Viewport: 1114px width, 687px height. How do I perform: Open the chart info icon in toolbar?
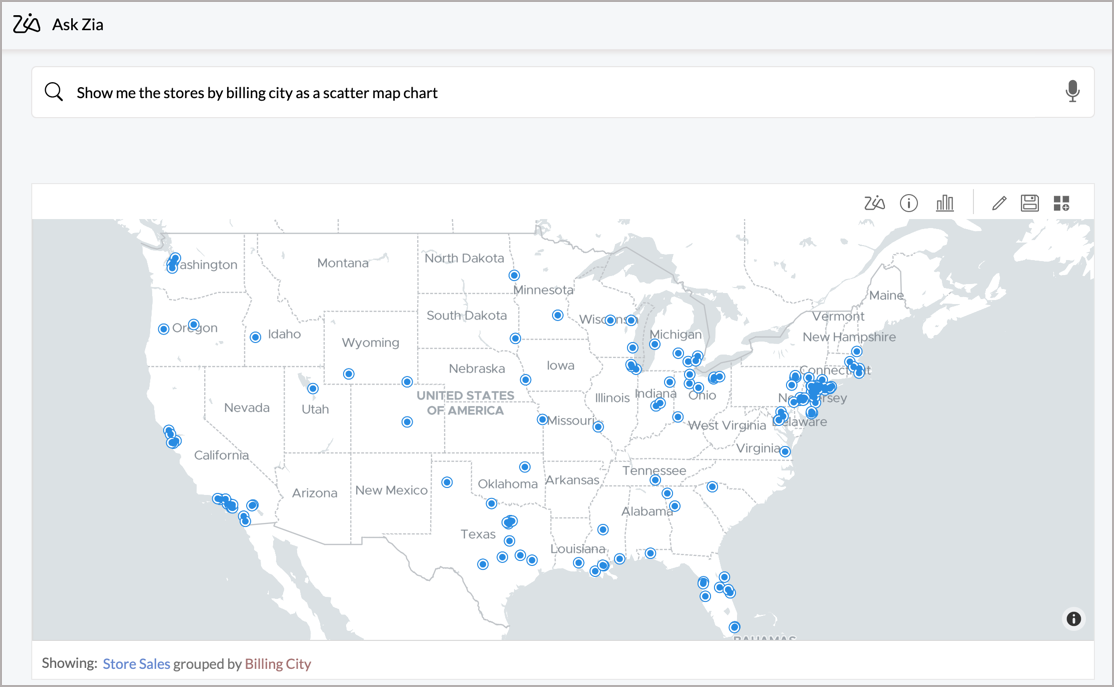[909, 203]
